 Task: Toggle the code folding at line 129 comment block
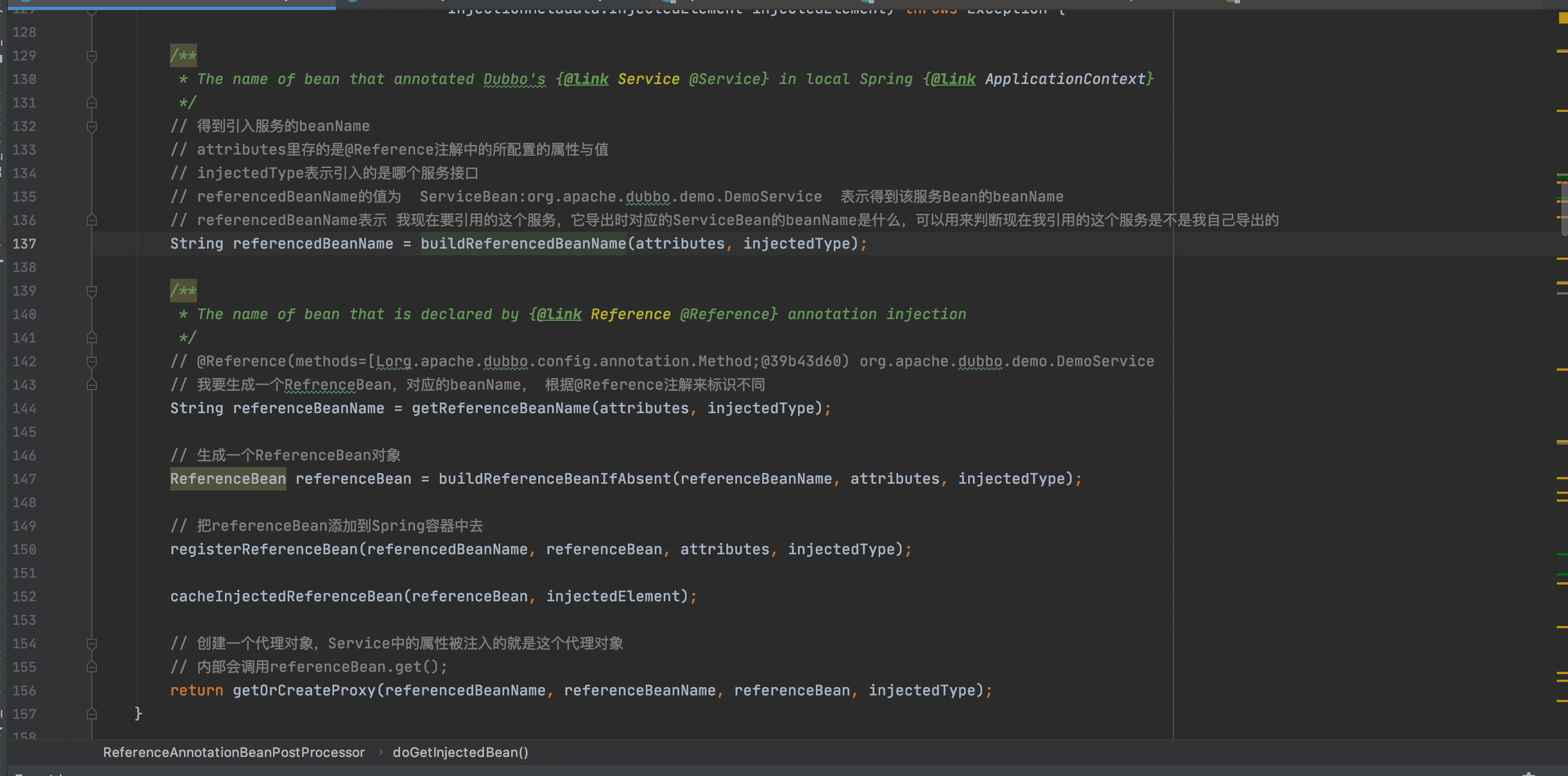pos(91,56)
